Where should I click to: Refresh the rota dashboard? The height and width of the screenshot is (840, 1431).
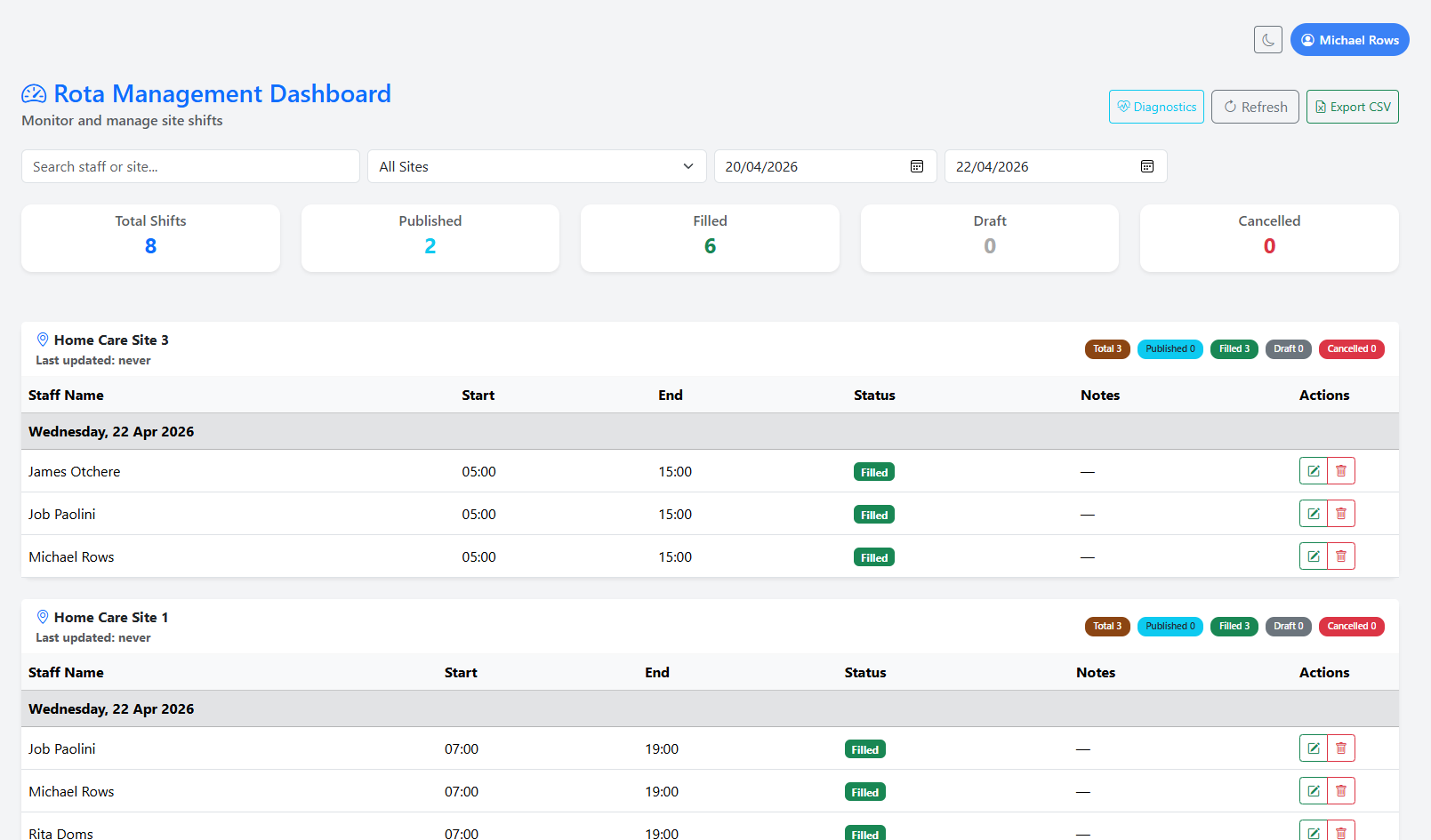[1255, 107]
